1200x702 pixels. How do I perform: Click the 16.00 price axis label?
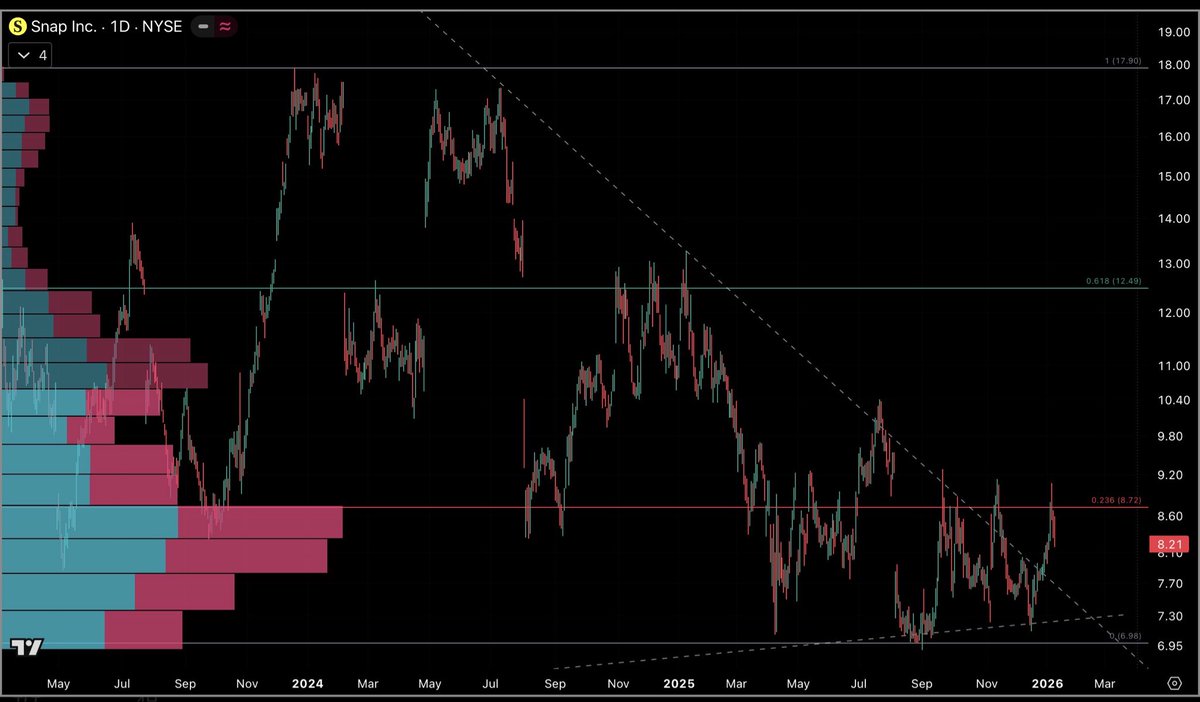(1172, 137)
